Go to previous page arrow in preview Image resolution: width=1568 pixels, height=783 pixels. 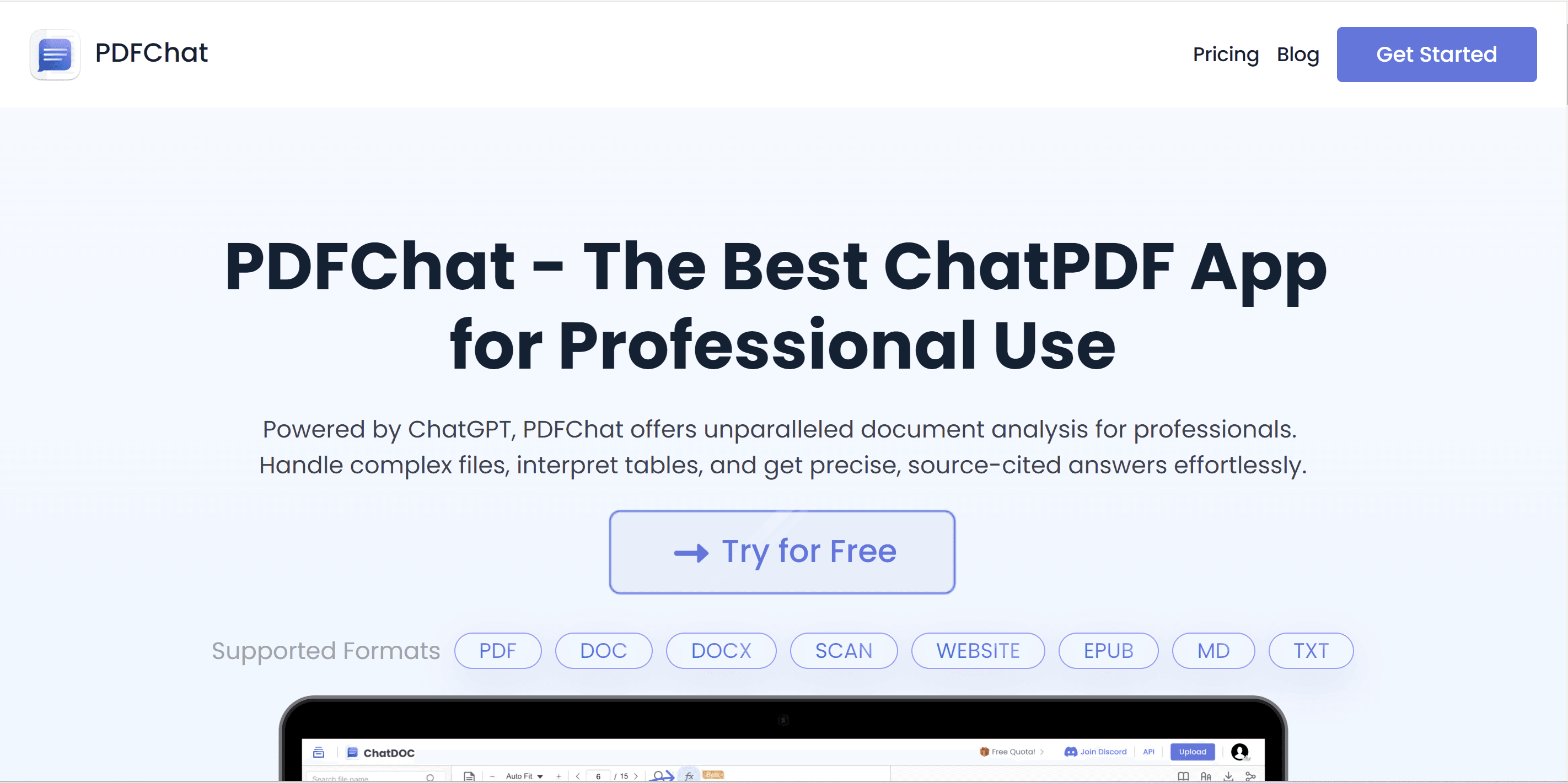point(578,776)
